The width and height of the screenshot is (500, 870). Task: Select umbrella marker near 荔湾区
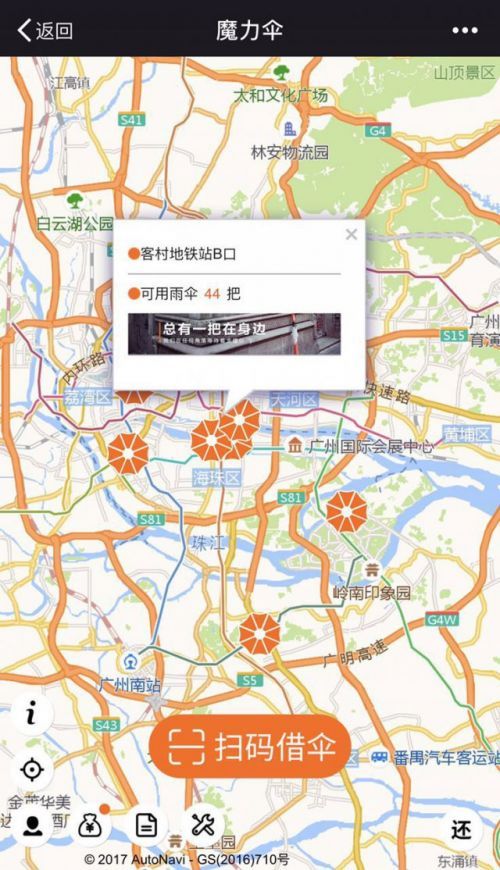[128, 453]
